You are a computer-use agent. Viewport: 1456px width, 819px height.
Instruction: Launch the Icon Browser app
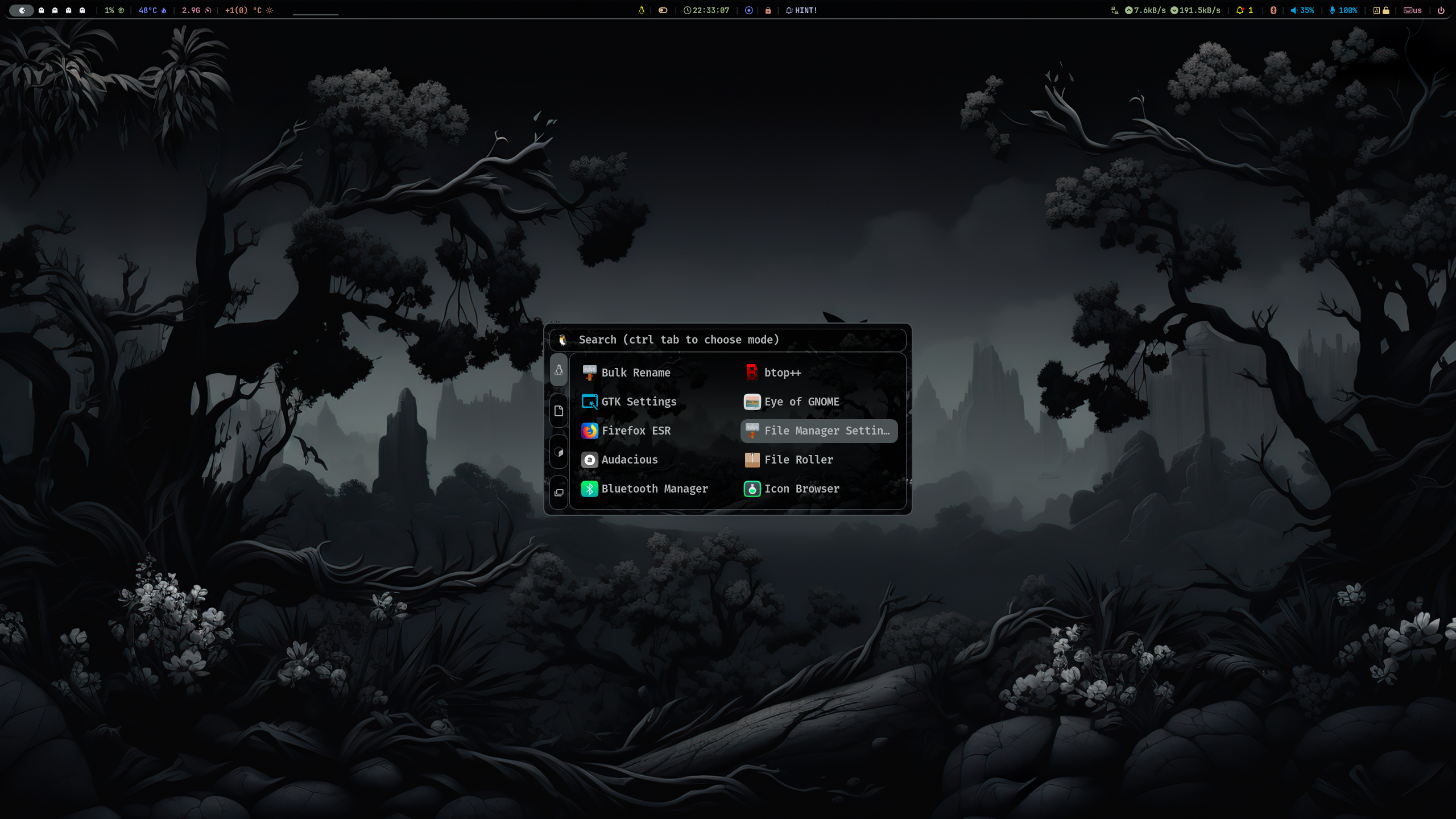(801, 489)
